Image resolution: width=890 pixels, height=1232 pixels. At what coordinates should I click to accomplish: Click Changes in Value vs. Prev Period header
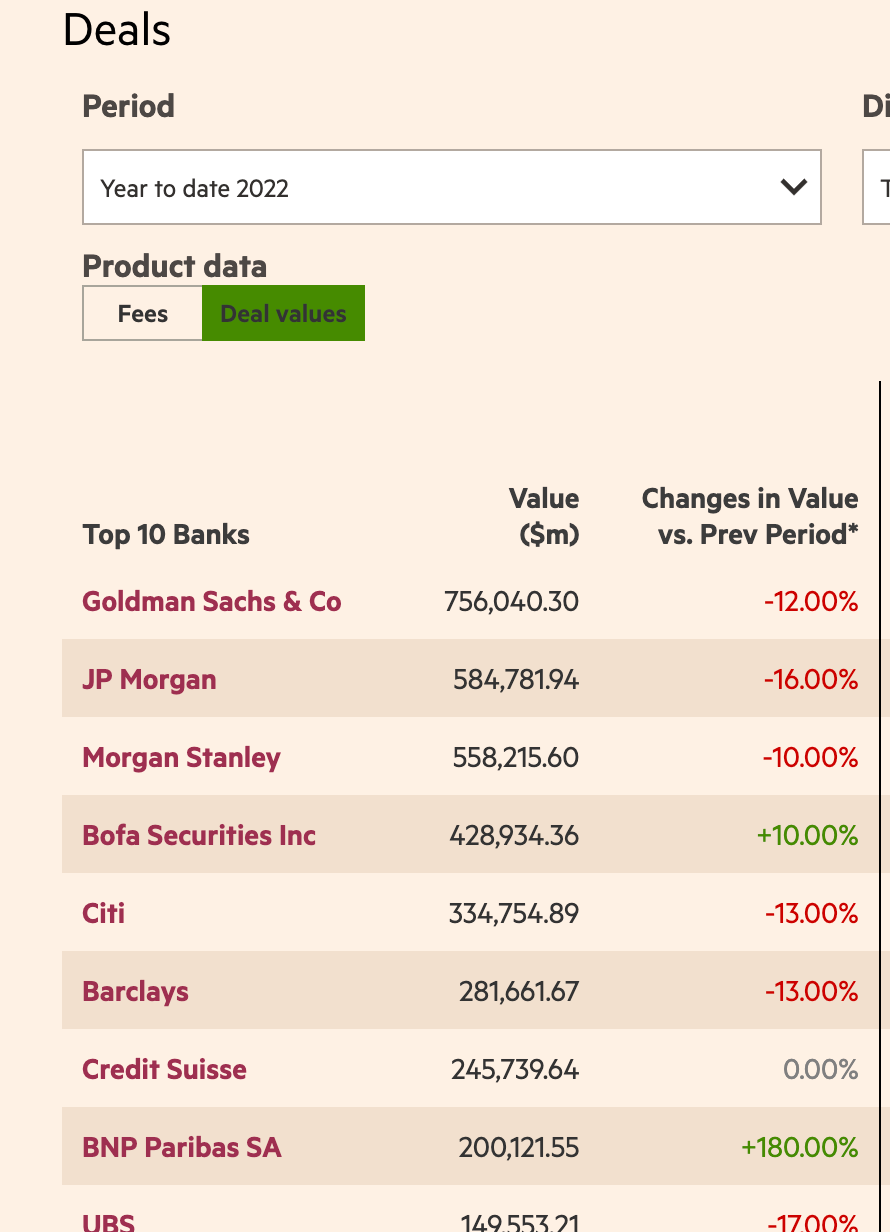[x=750, y=516]
